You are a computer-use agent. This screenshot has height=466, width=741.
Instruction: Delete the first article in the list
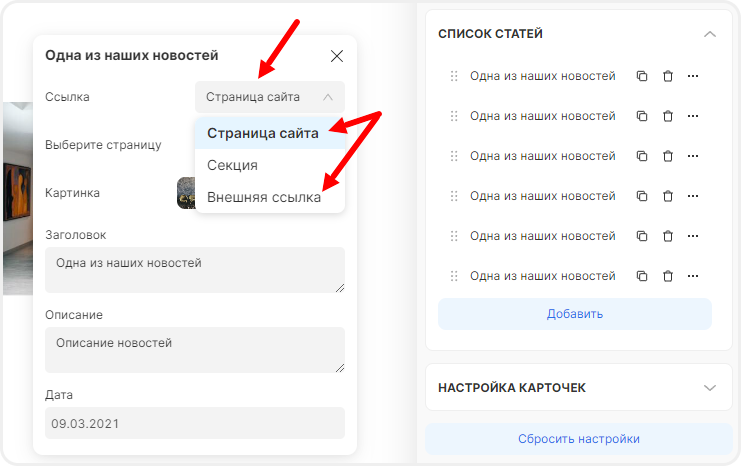click(668, 76)
